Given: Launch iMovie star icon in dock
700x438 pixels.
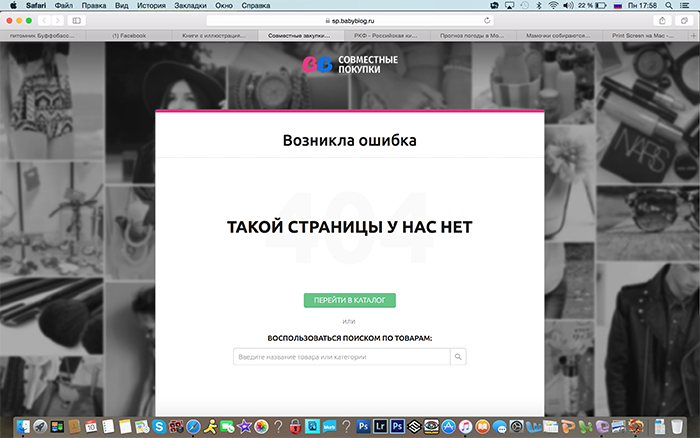Looking at the screenshot, I should coord(244,427).
